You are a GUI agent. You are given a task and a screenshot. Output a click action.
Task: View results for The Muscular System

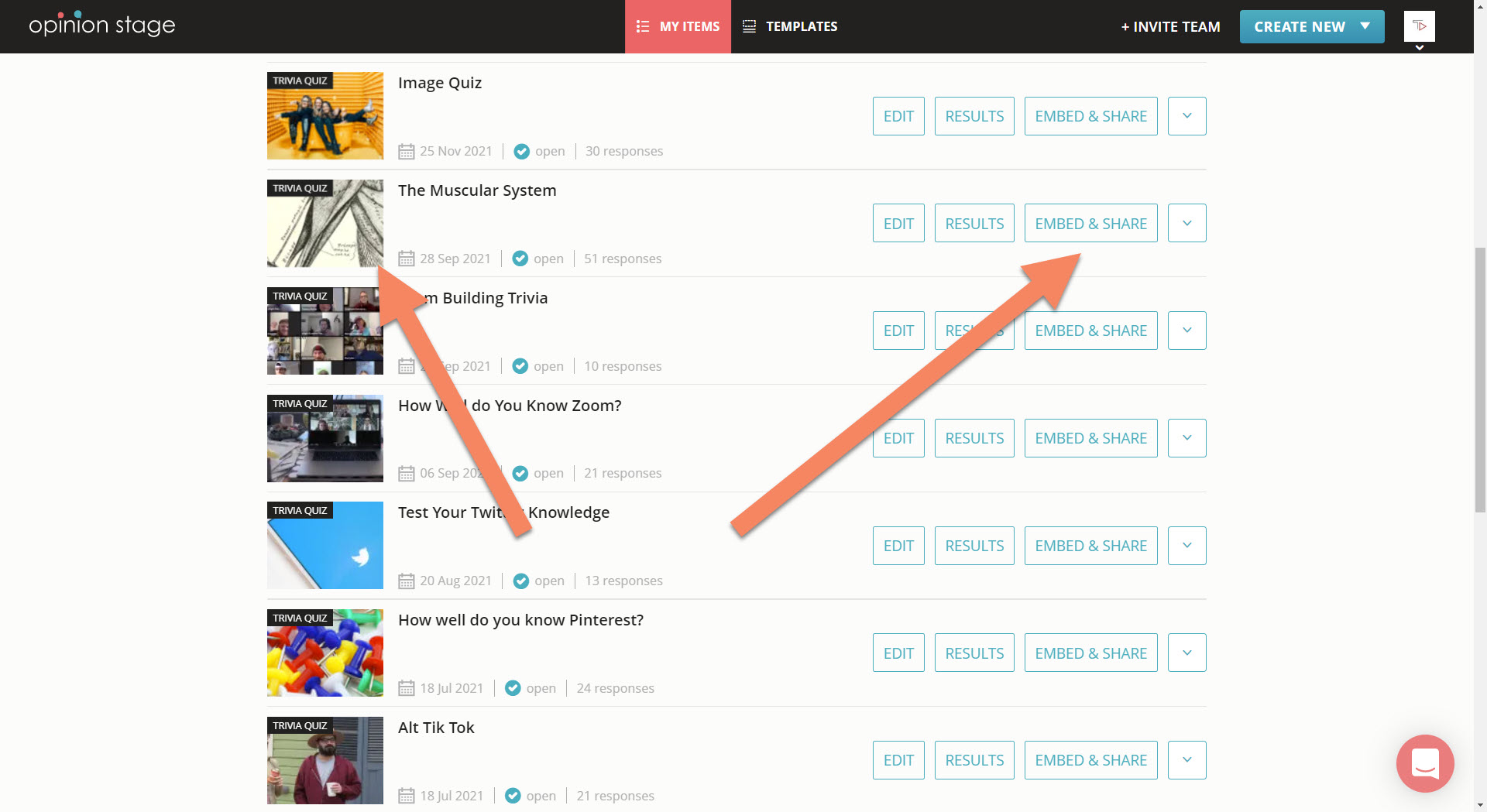pos(974,223)
